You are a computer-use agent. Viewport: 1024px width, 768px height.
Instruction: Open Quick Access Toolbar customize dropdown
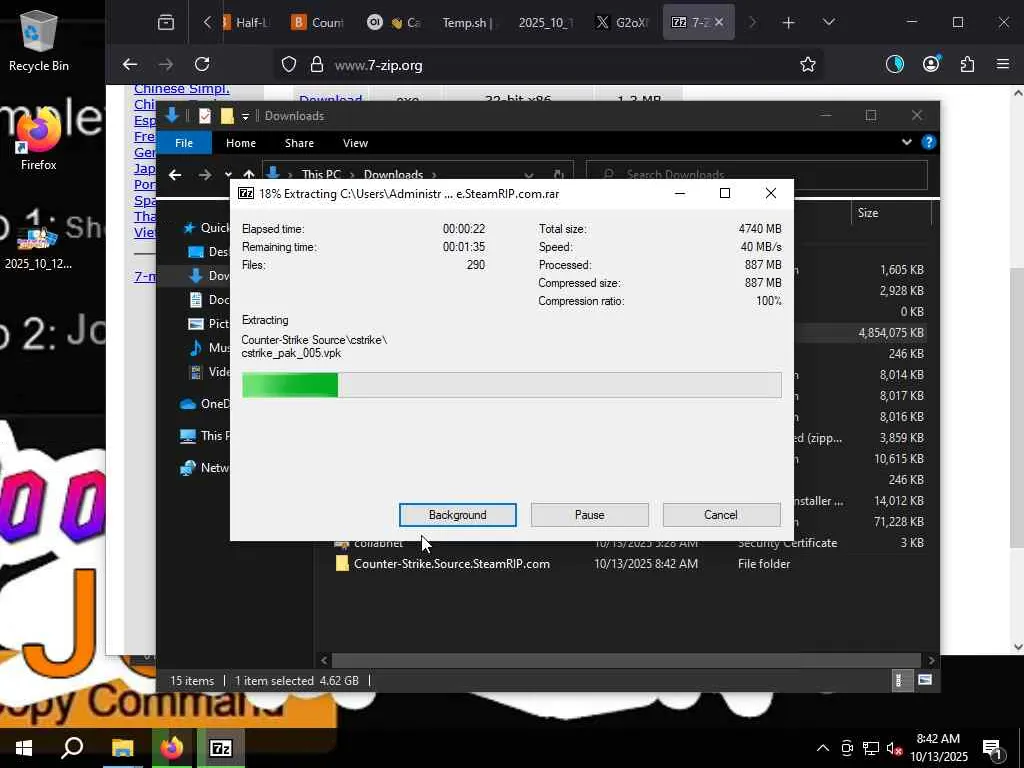coord(246,116)
